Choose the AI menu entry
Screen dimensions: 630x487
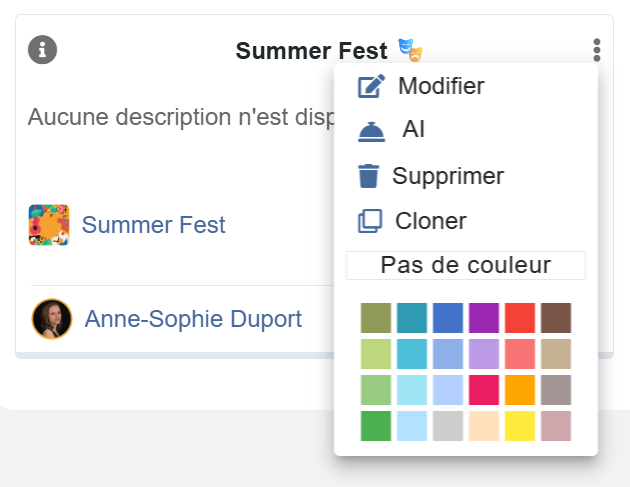click(x=414, y=130)
